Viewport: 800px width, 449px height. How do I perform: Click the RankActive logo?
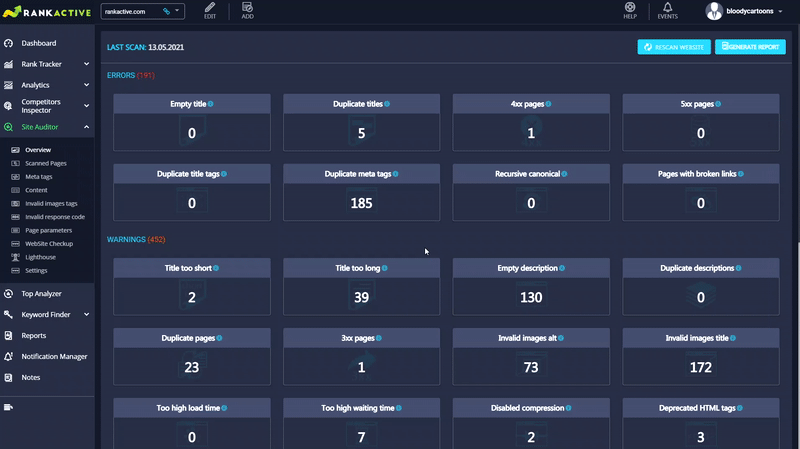click(x=47, y=12)
